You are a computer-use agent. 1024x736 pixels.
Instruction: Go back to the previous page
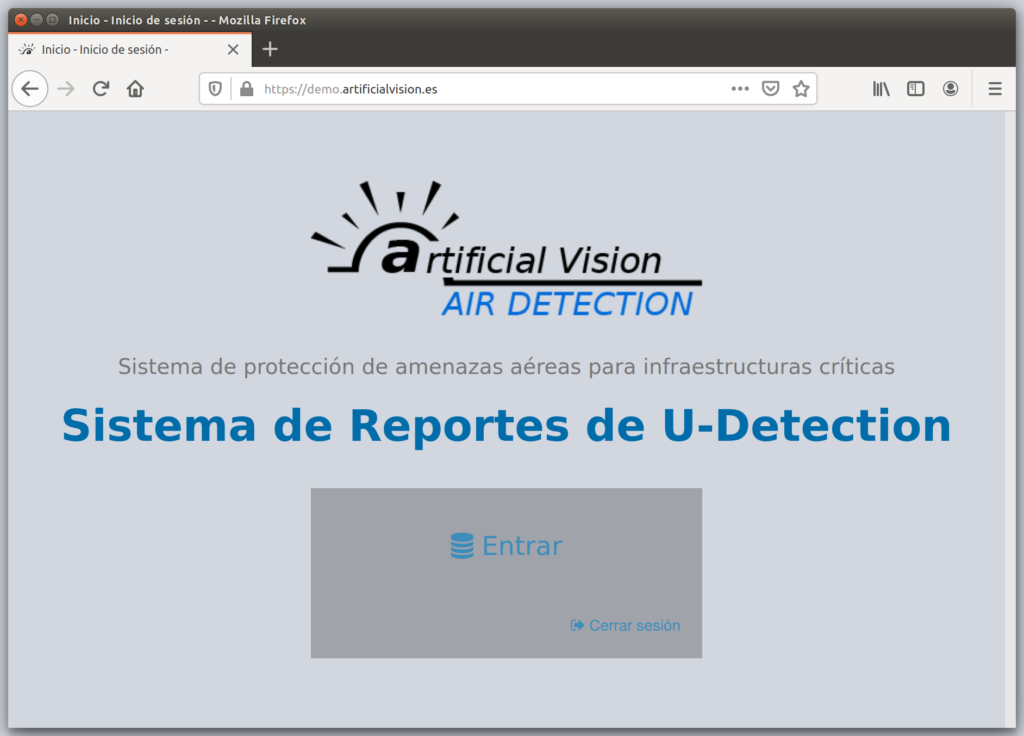[x=30, y=89]
